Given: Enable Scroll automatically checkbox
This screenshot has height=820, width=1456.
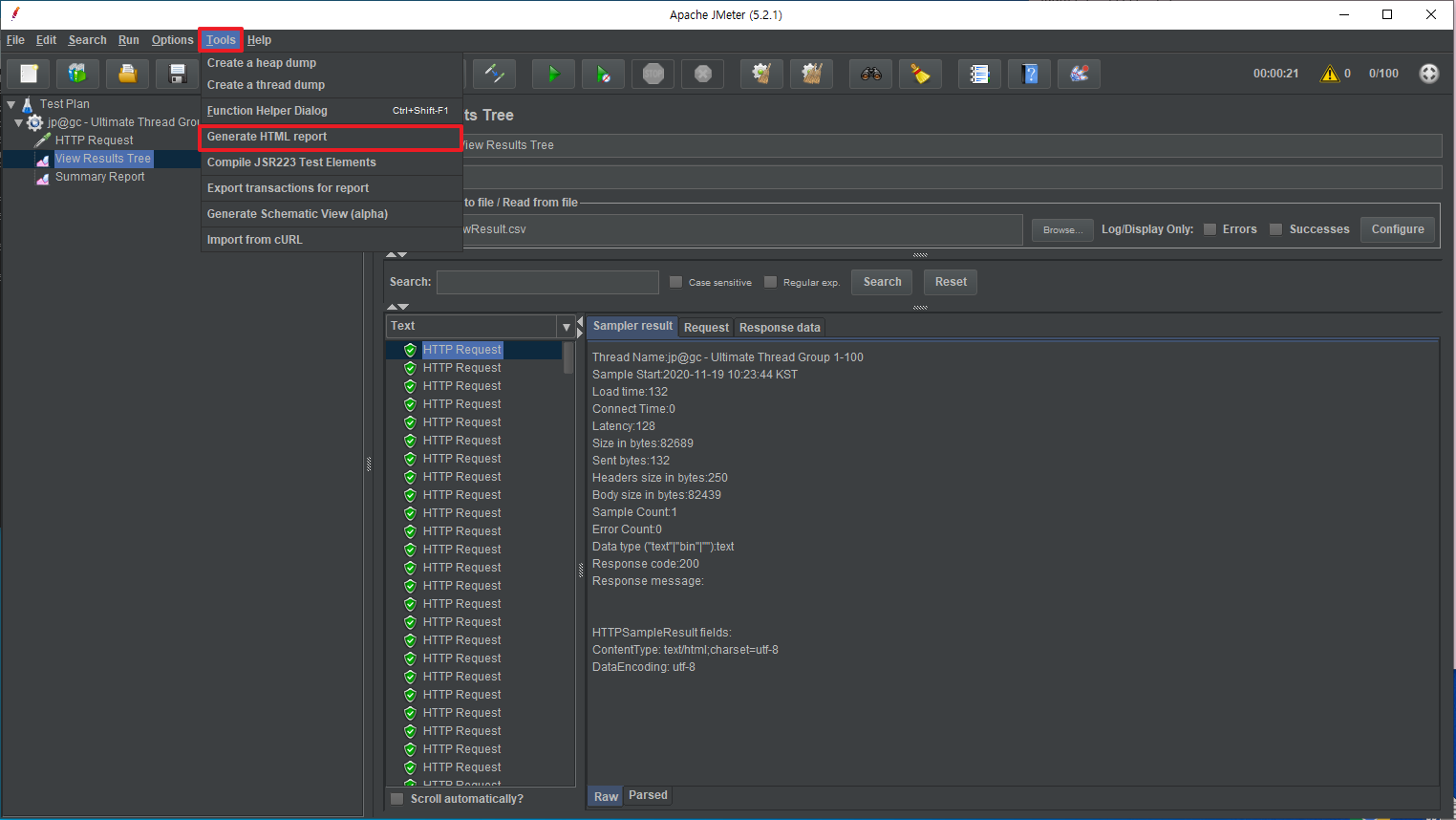Looking at the screenshot, I should click(396, 799).
